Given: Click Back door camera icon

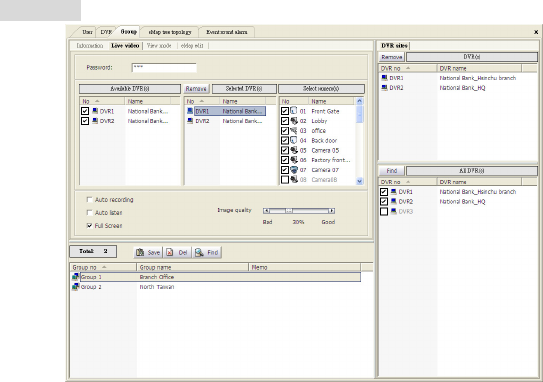Looking at the screenshot, I should pyautogui.click(x=294, y=140).
